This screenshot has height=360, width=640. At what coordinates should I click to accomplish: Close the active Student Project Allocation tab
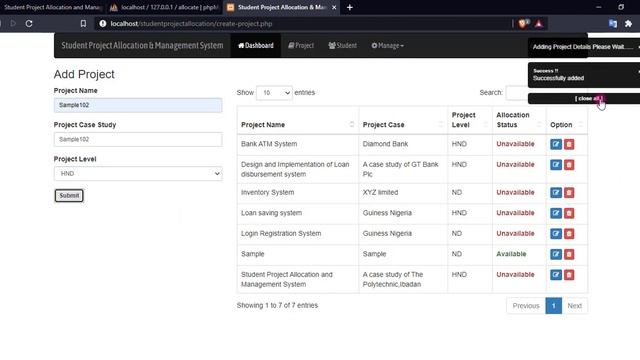[x=334, y=7]
